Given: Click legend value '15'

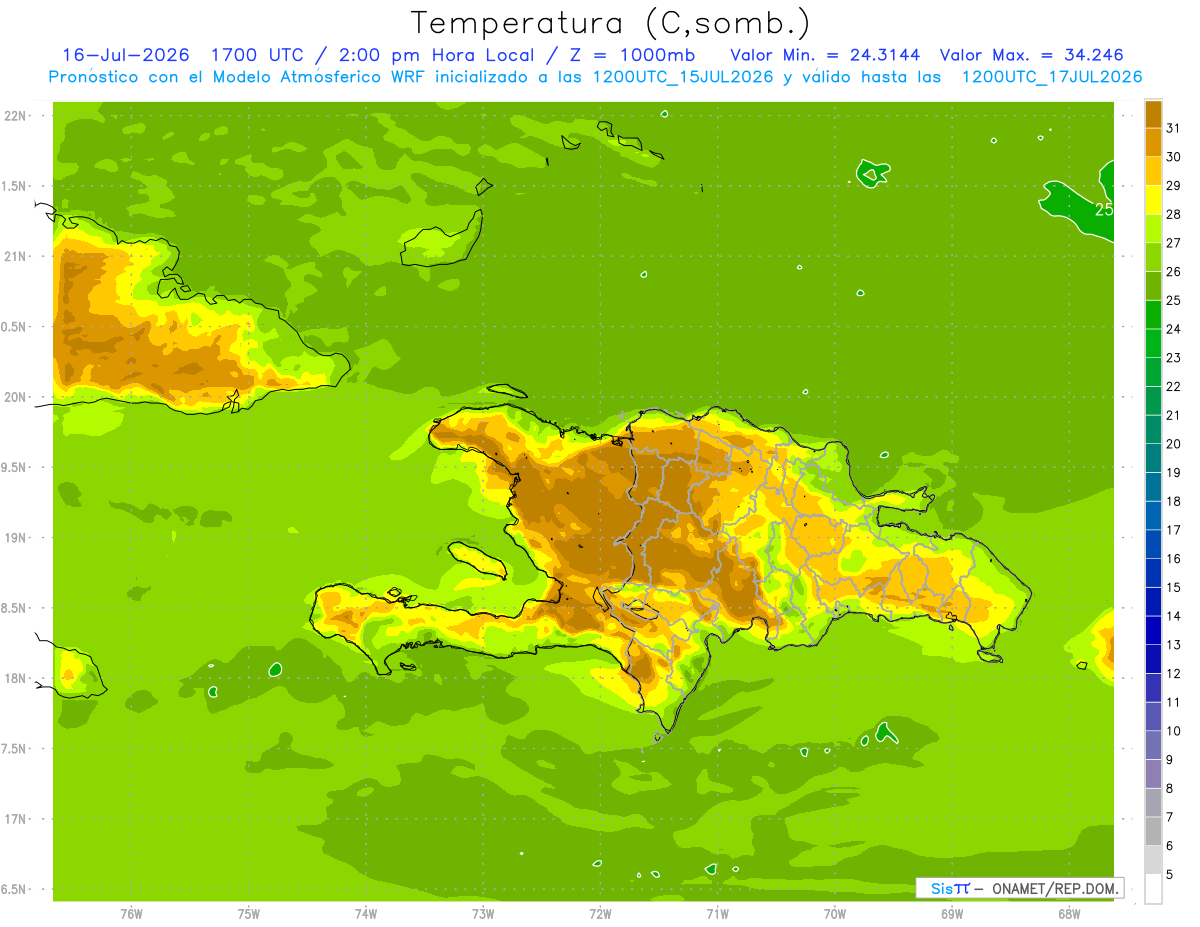Looking at the screenshot, I should point(1173,588).
